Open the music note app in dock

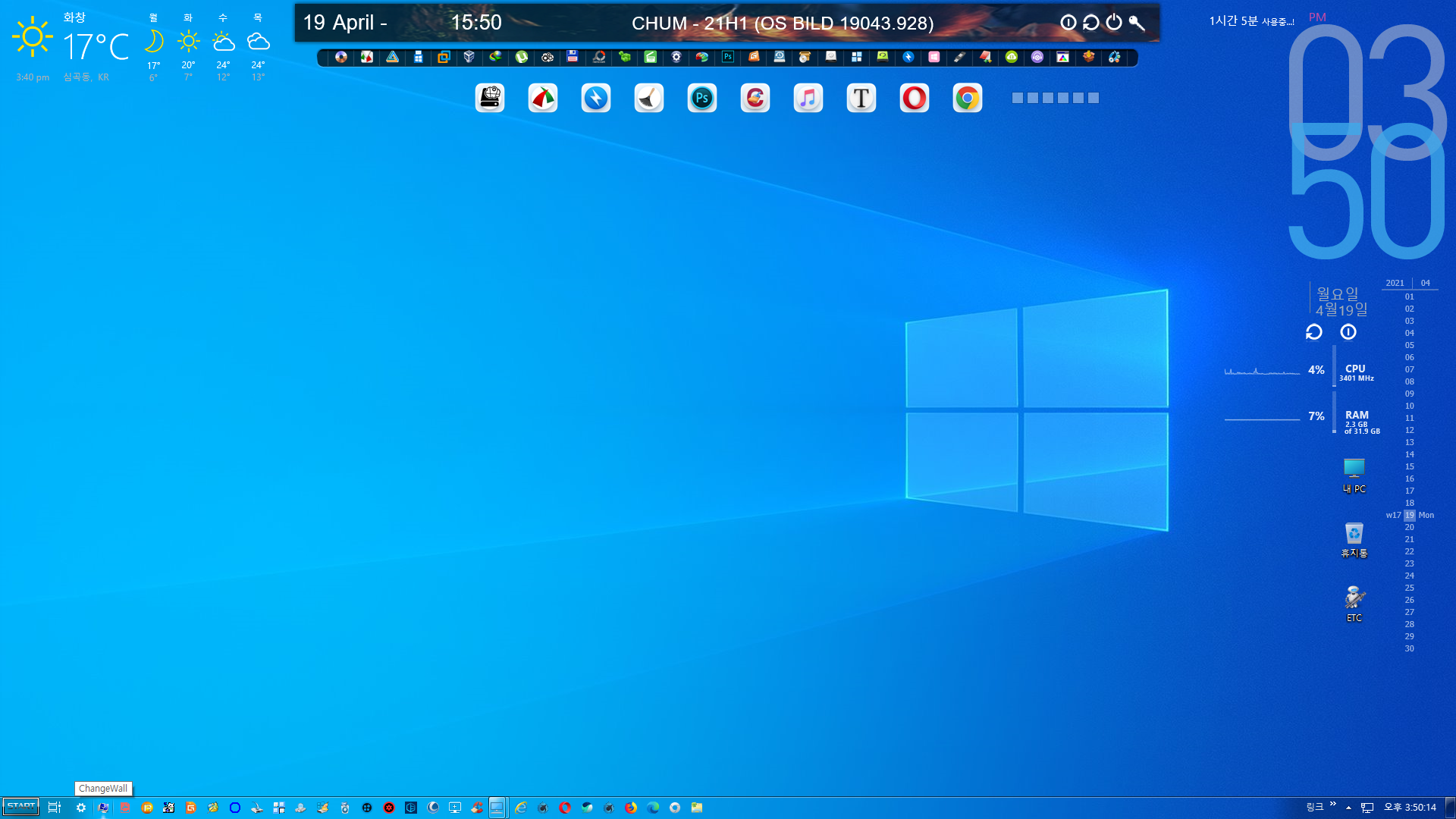click(x=808, y=98)
